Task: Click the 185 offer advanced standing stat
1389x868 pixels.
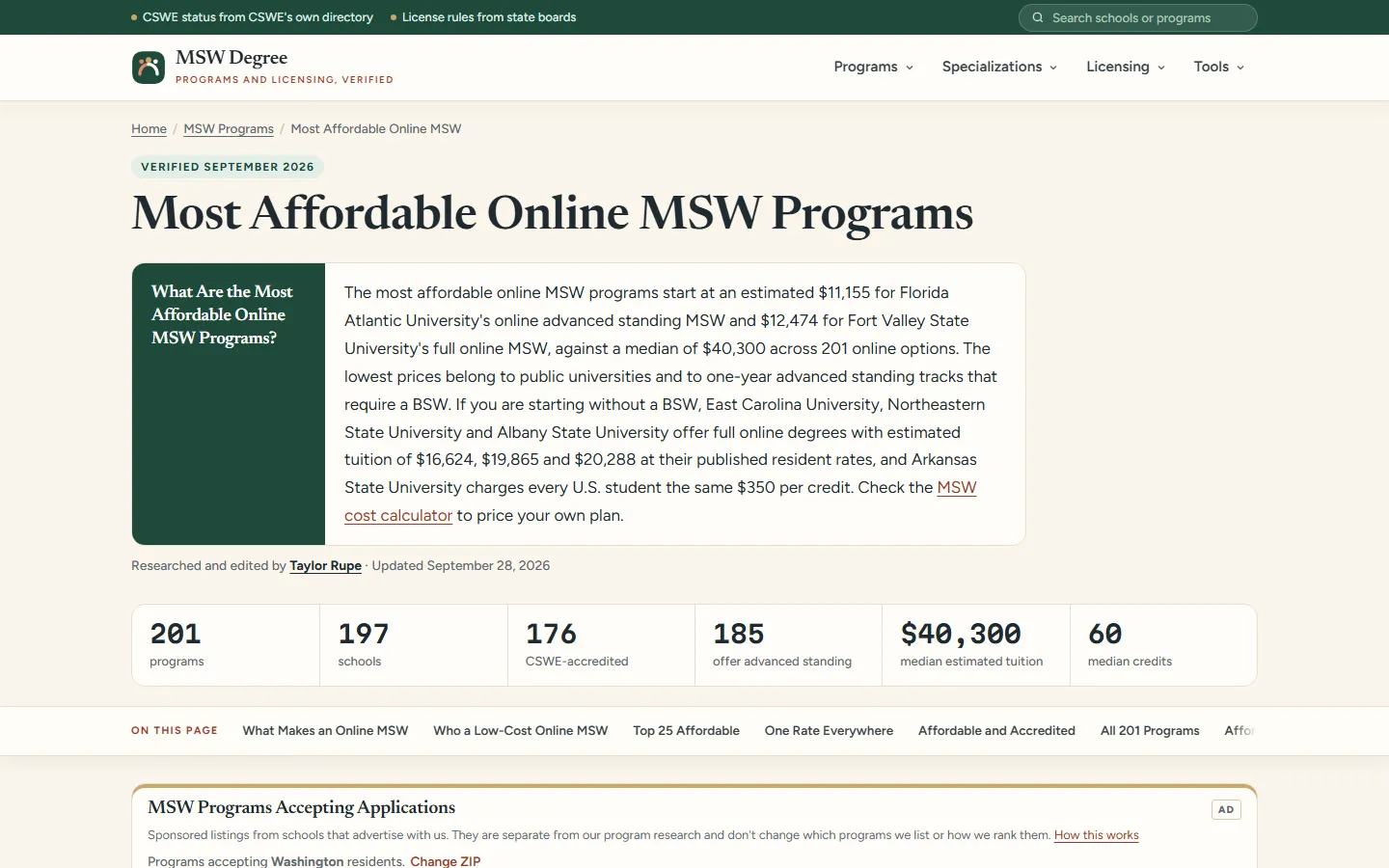Action: [788, 645]
